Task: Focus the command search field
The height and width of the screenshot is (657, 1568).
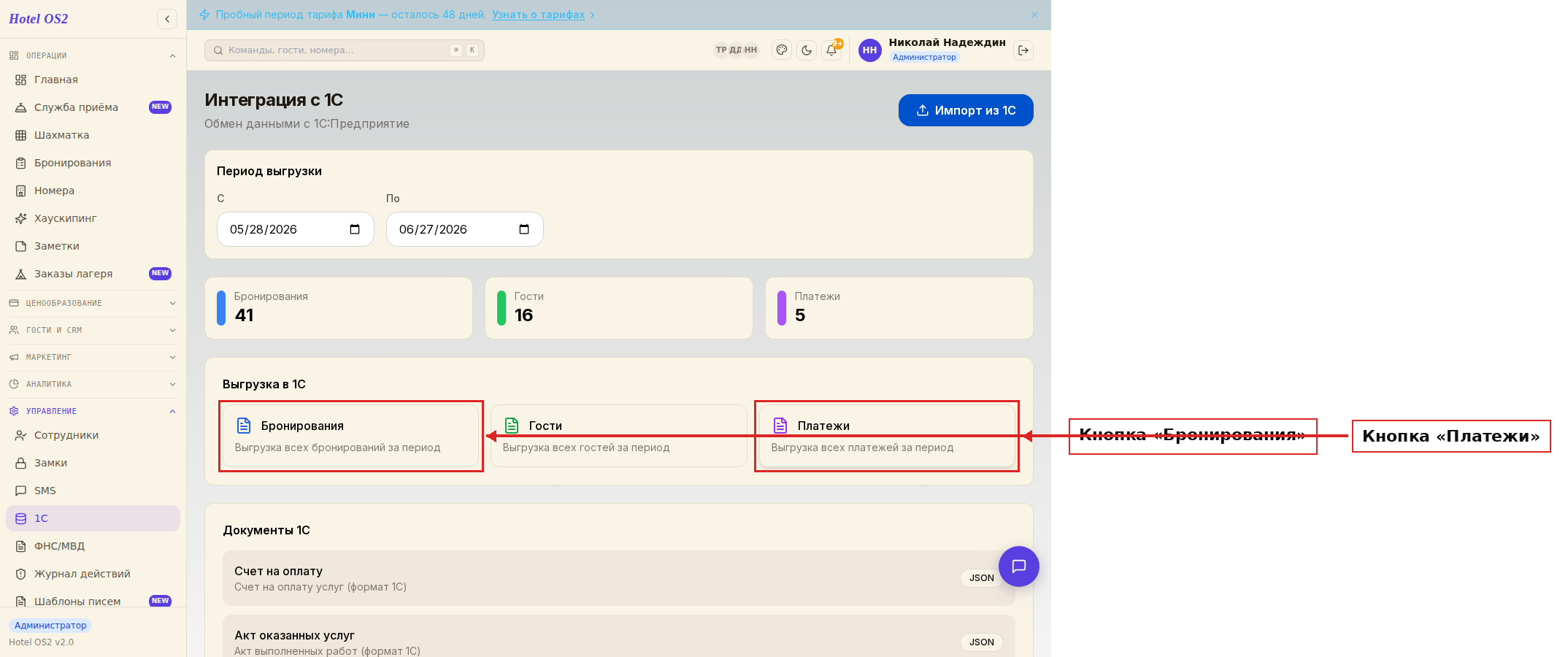Action: tap(345, 50)
